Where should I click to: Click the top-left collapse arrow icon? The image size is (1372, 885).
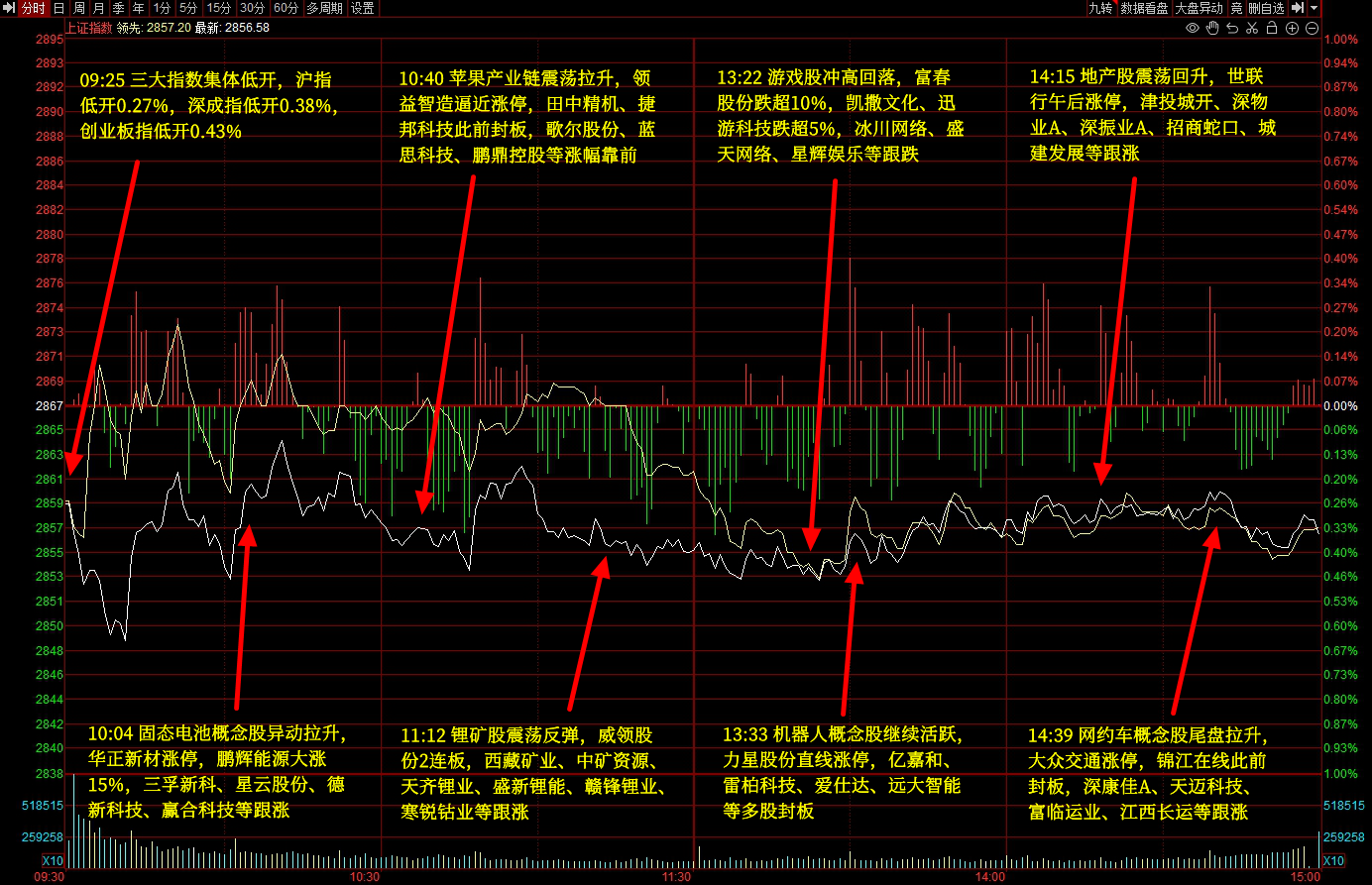[x=9, y=8]
